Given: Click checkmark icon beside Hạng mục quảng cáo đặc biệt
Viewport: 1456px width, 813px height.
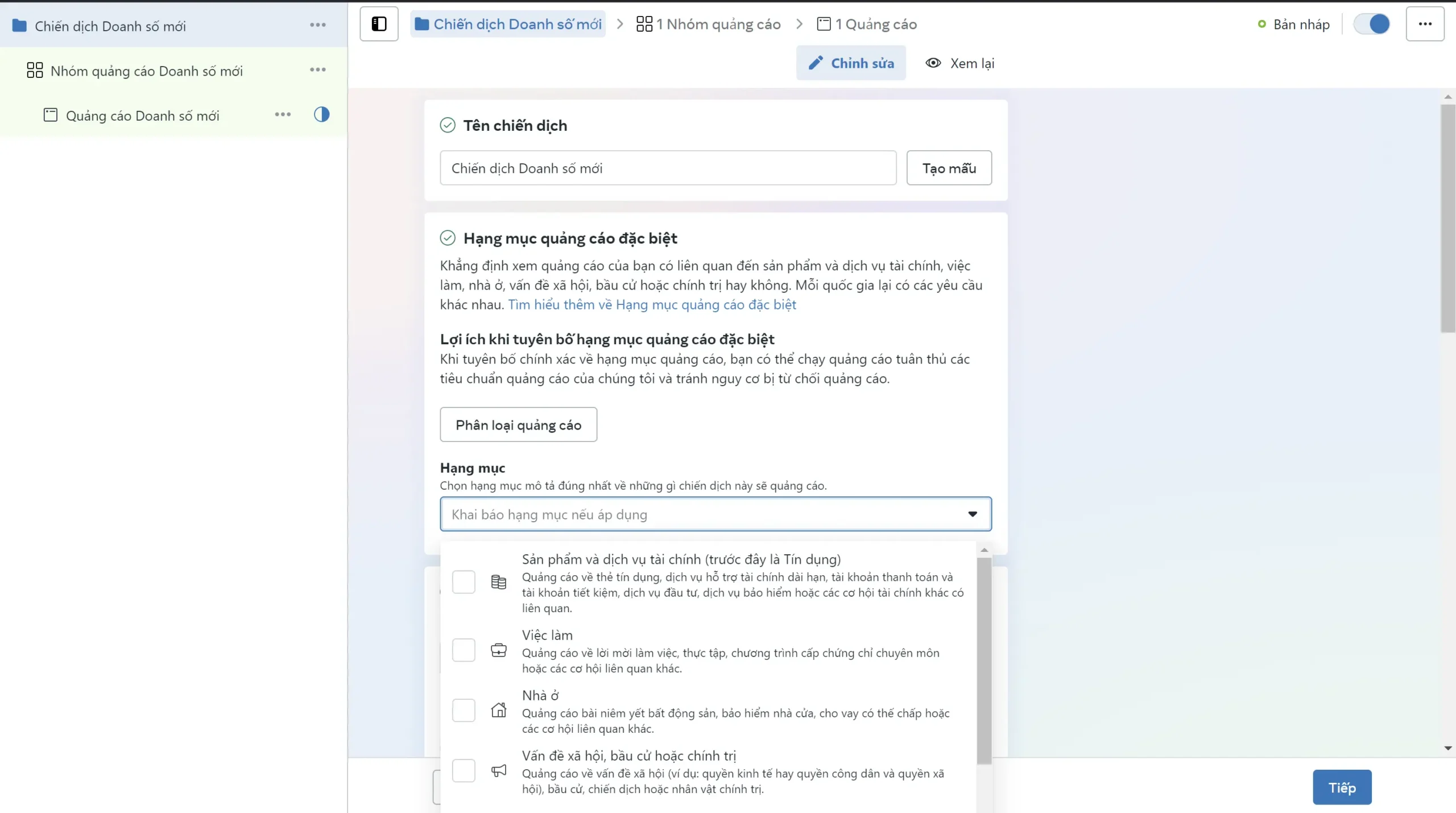Looking at the screenshot, I should click(x=448, y=238).
